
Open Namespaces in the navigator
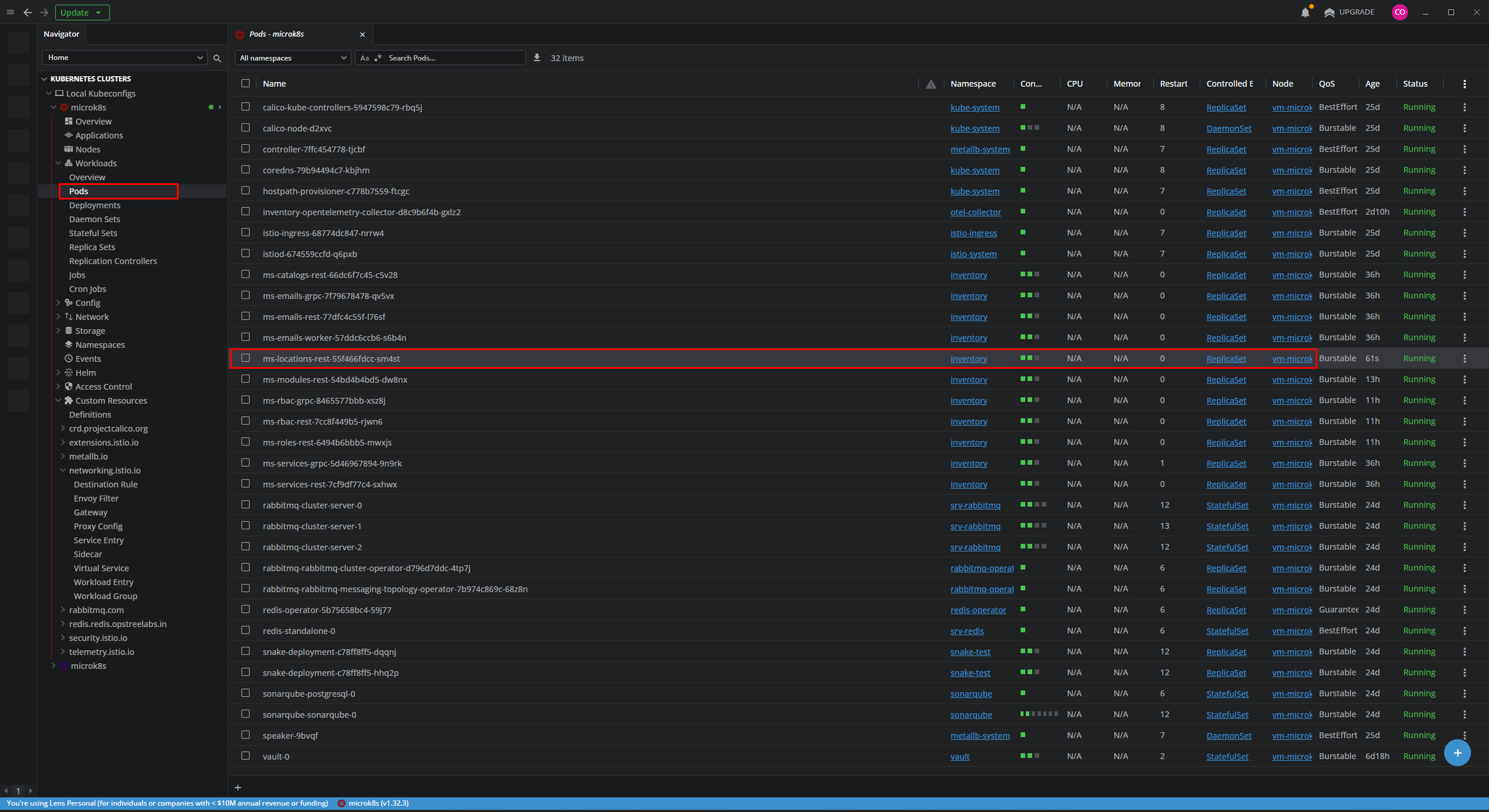click(100, 345)
